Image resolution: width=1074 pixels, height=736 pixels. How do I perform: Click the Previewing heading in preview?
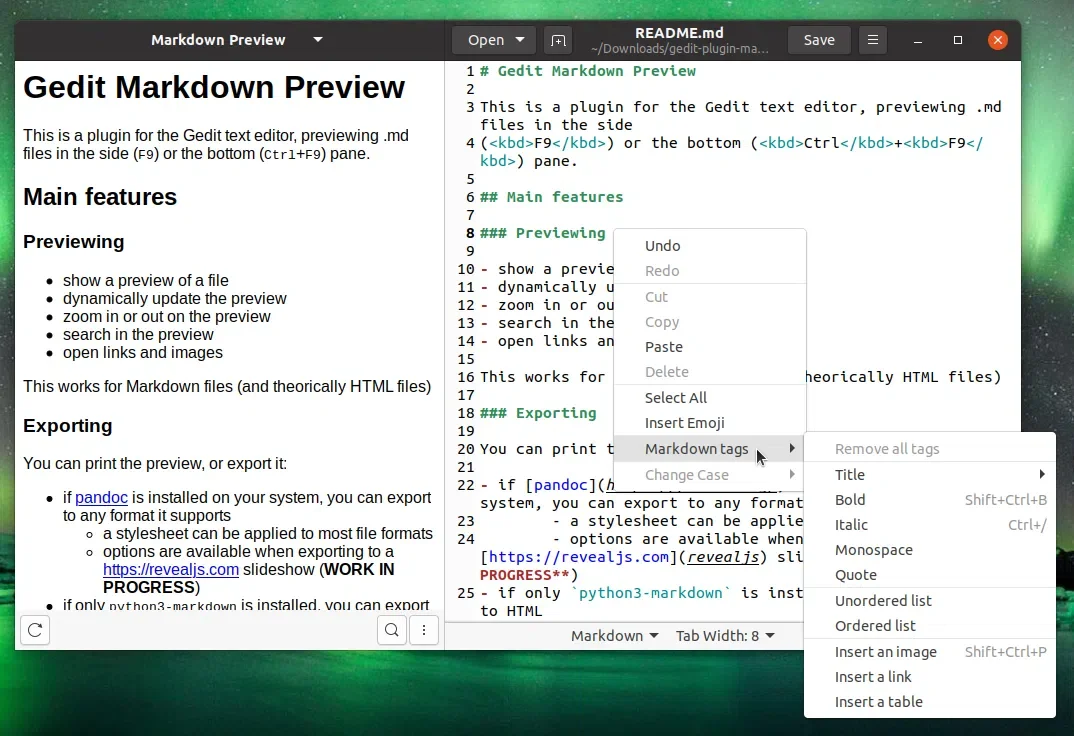point(74,242)
